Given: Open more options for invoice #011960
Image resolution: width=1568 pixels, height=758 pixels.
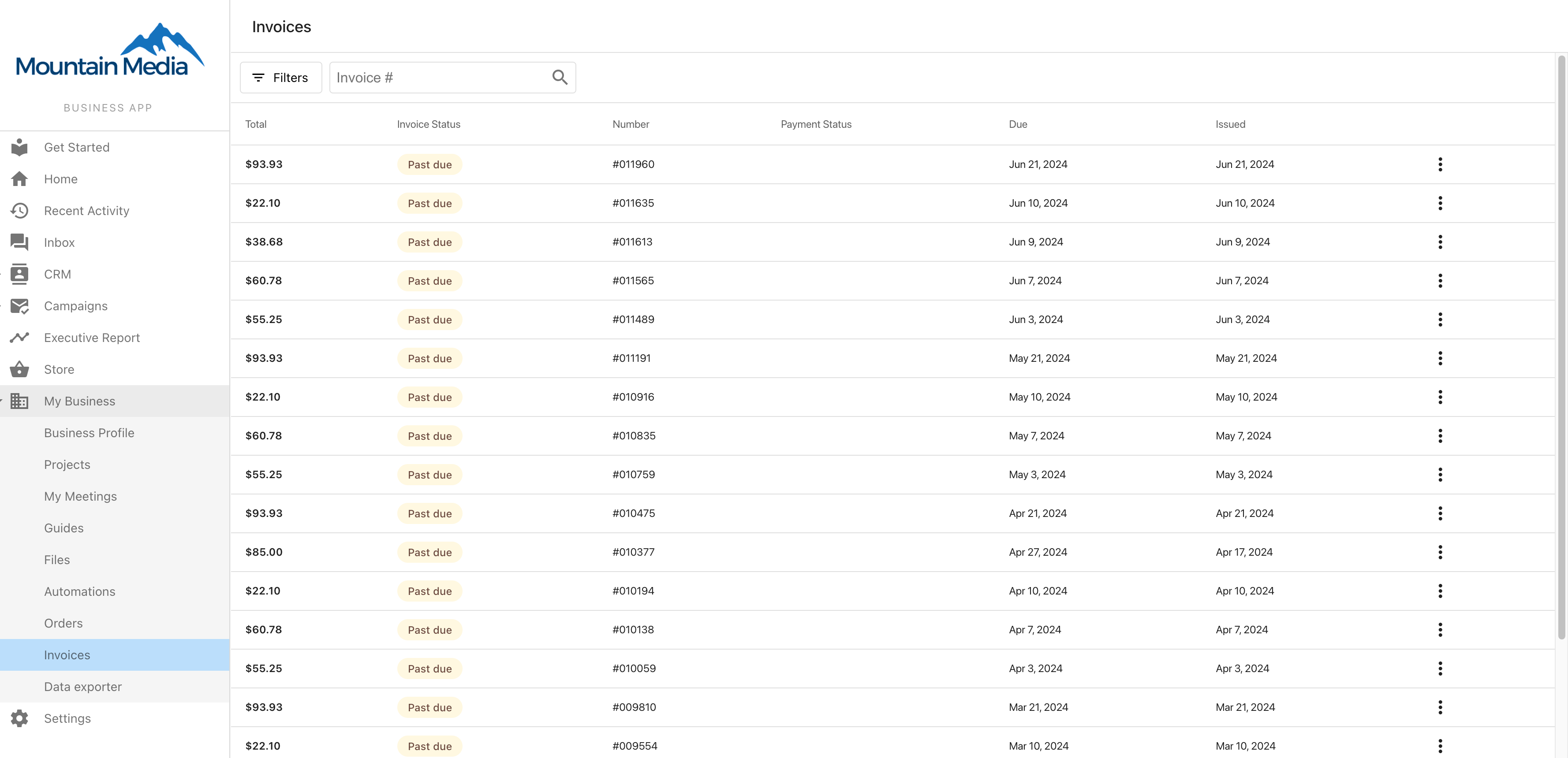Looking at the screenshot, I should [1440, 164].
